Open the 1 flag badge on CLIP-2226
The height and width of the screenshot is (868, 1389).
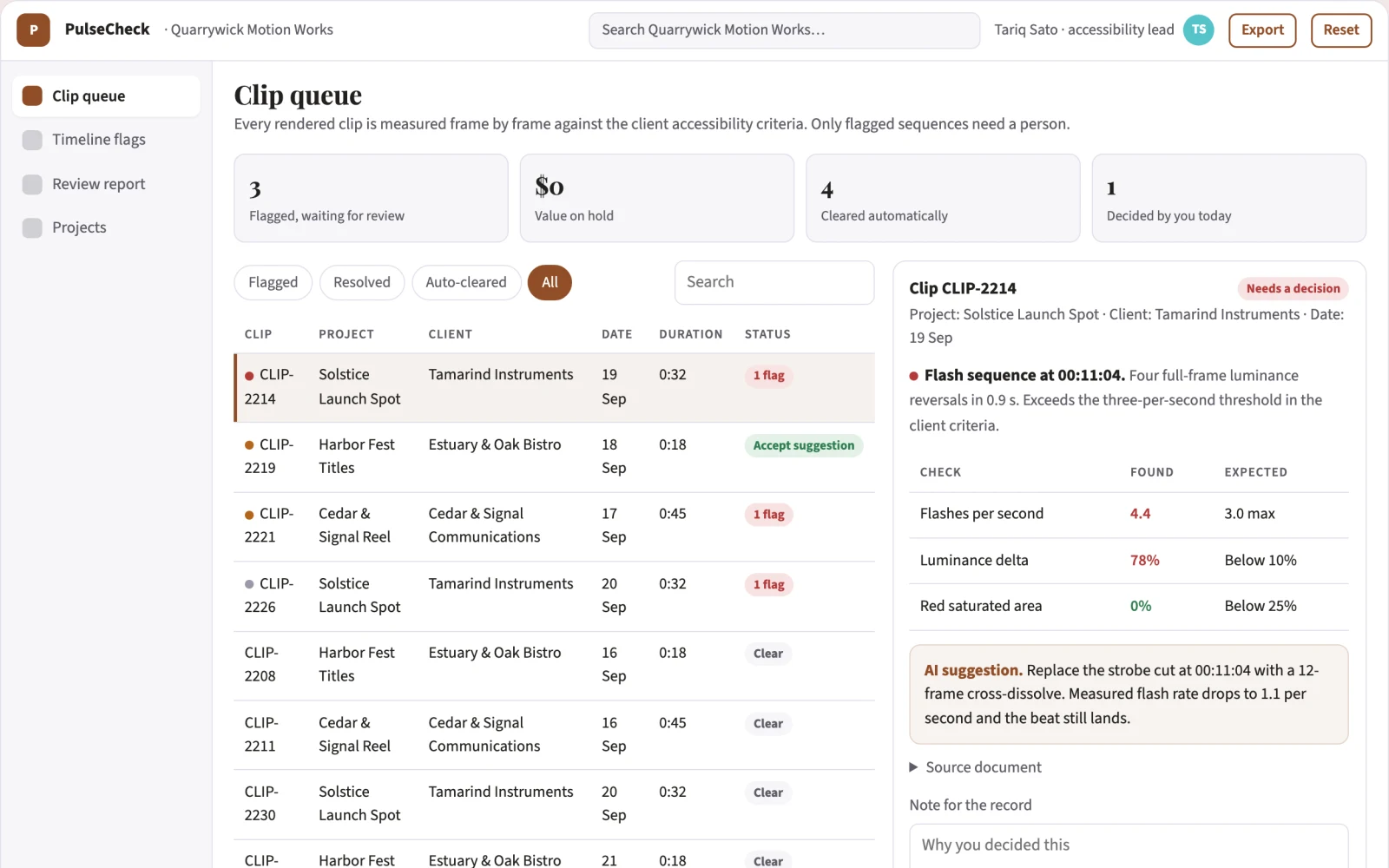point(768,585)
